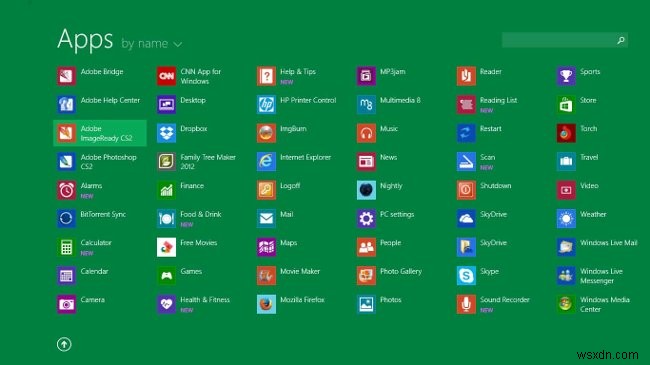The height and width of the screenshot is (365, 650).
Task: Open the Scan app icon
Action: click(466, 162)
